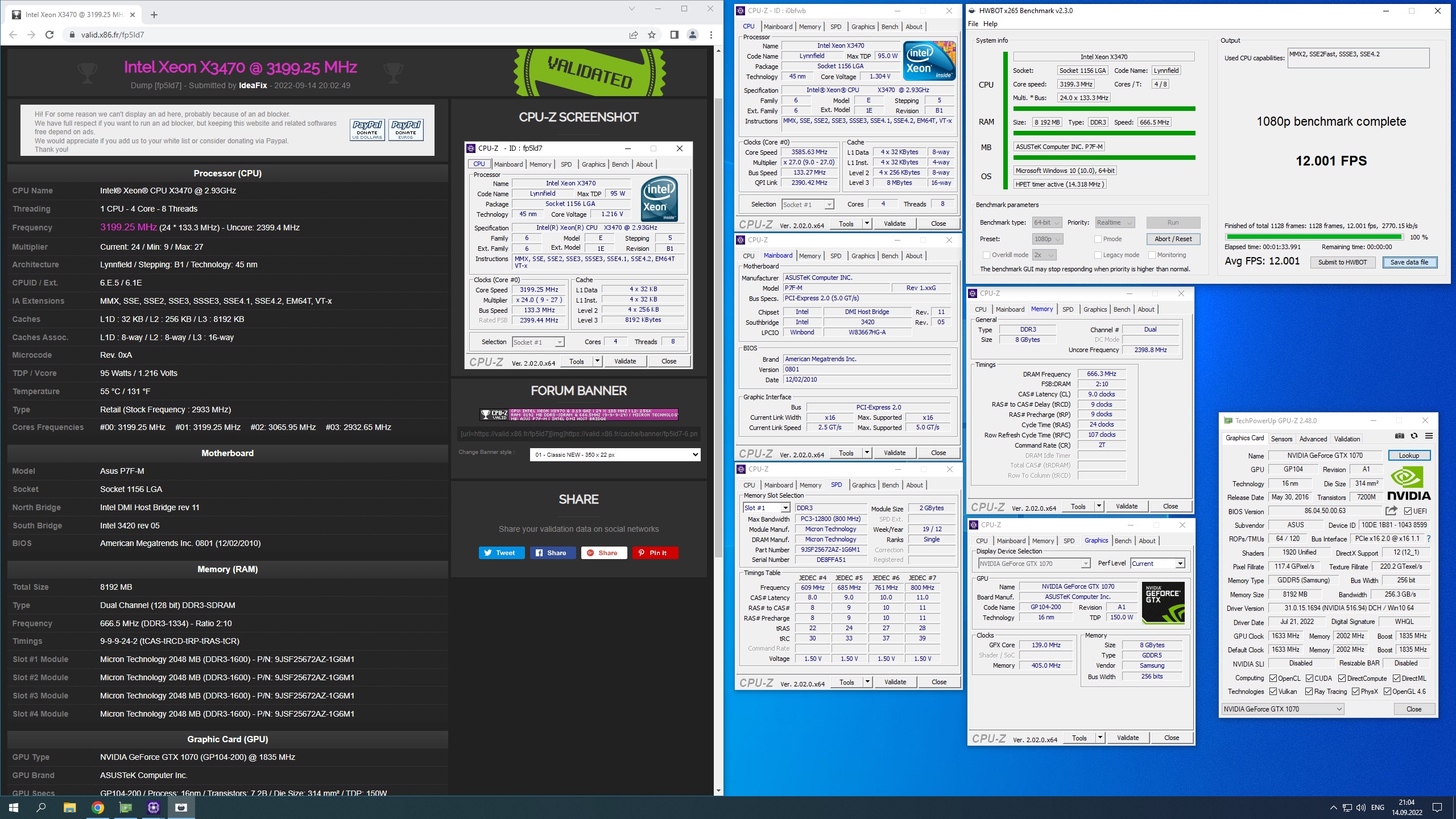Share the BIOS via the GPU-Z export arrow
This screenshot has height=819, width=1456.
pos(1391,511)
